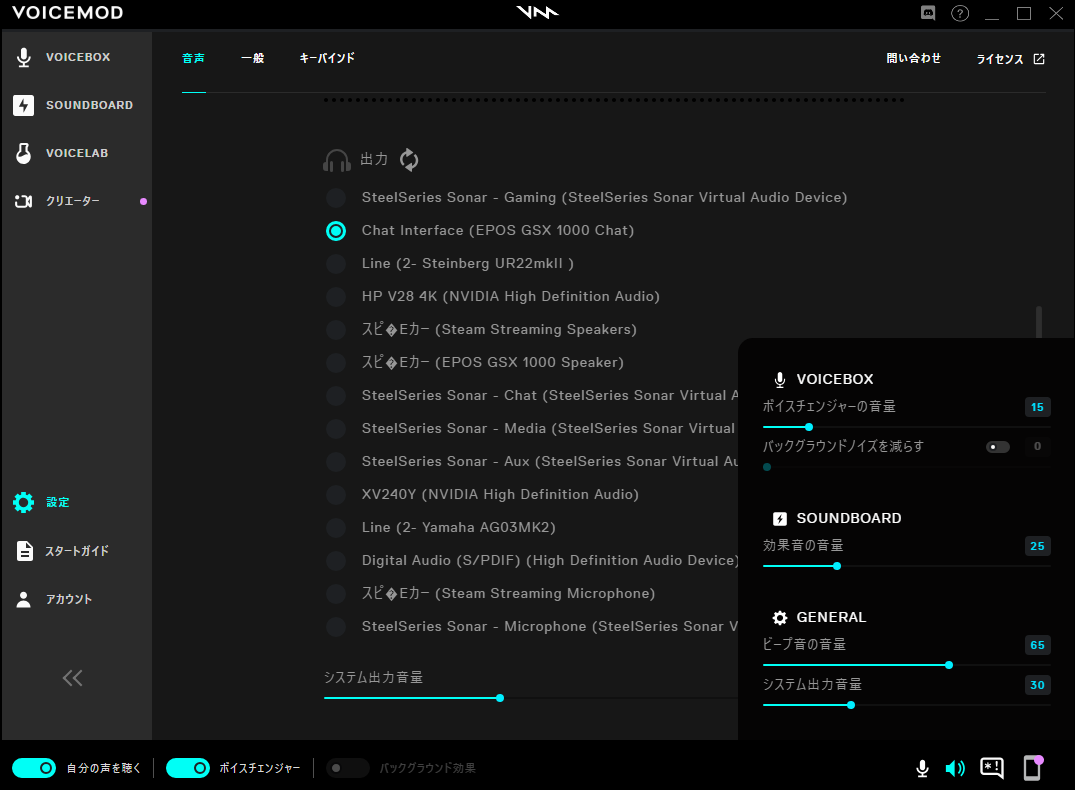Click the Voicemod logo in title bar
The width and height of the screenshot is (1075, 790).
538,12
